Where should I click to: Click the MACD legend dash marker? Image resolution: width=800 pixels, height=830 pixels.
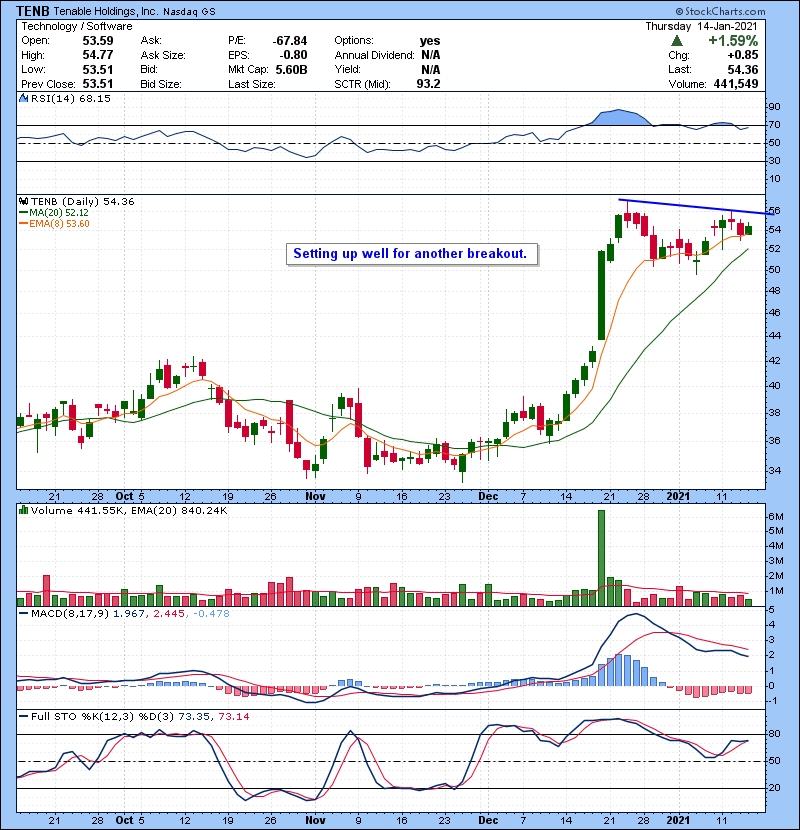pyautogui.click(x=23, y=613)
